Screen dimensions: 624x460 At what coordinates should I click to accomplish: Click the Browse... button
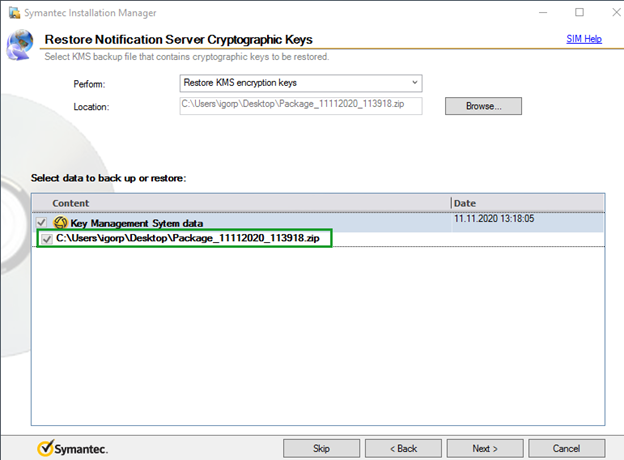tap(483, 106)
